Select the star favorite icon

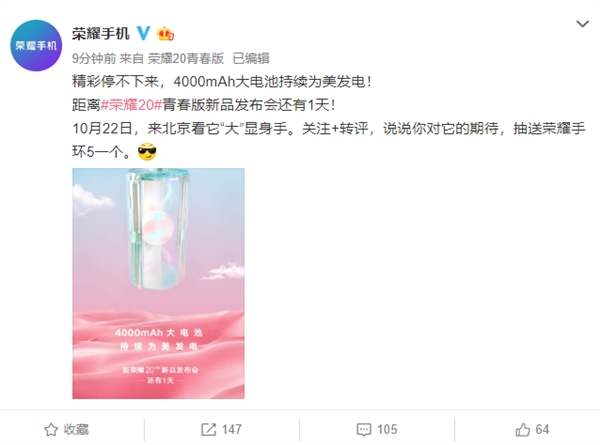51,430
